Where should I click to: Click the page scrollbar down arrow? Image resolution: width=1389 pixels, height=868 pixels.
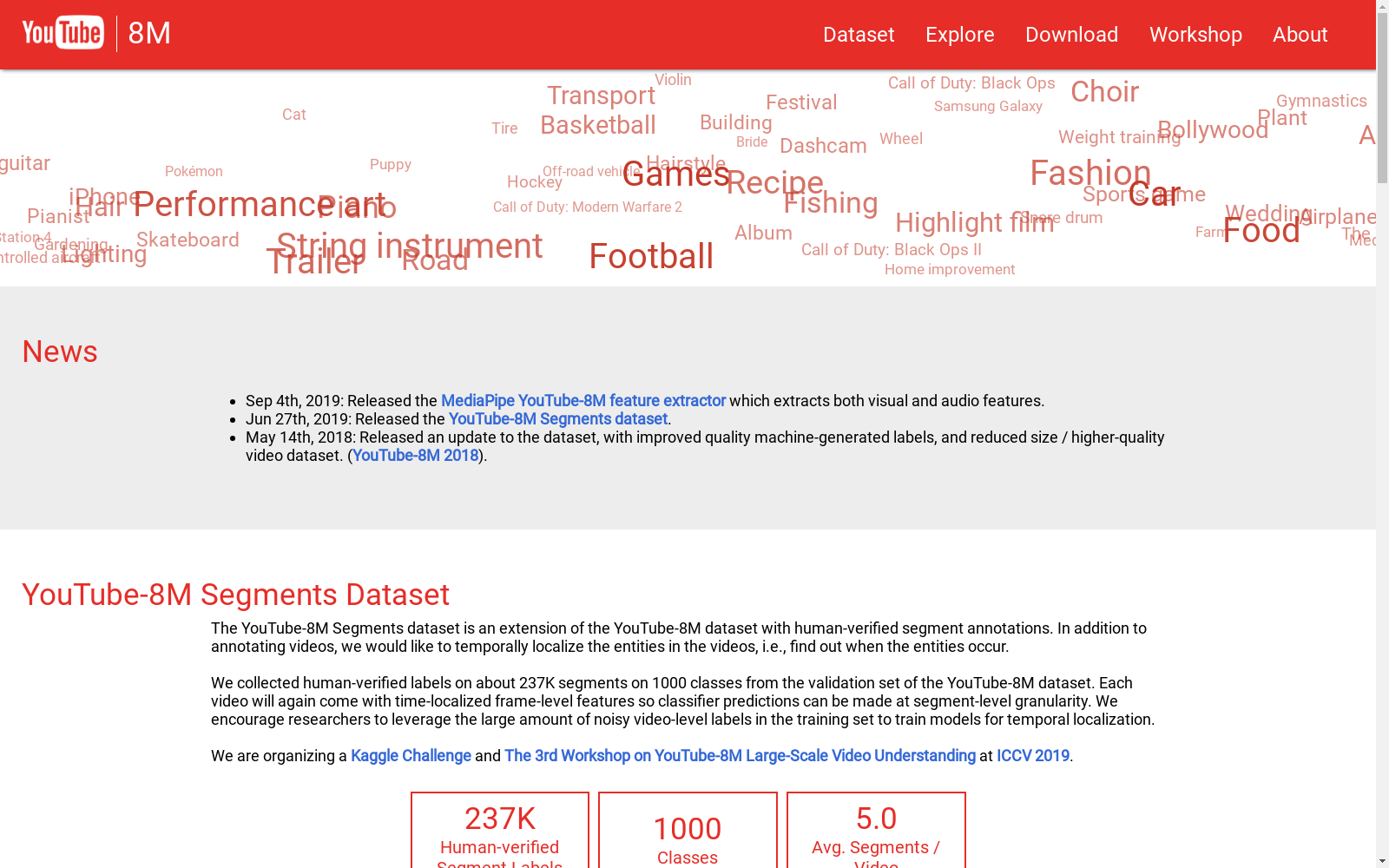1382,861
